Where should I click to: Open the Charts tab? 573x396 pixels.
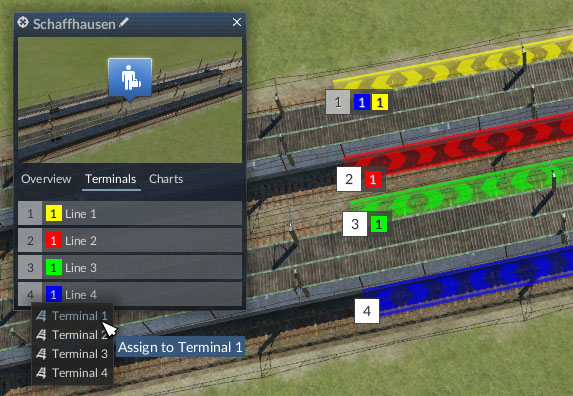[166, 179]
